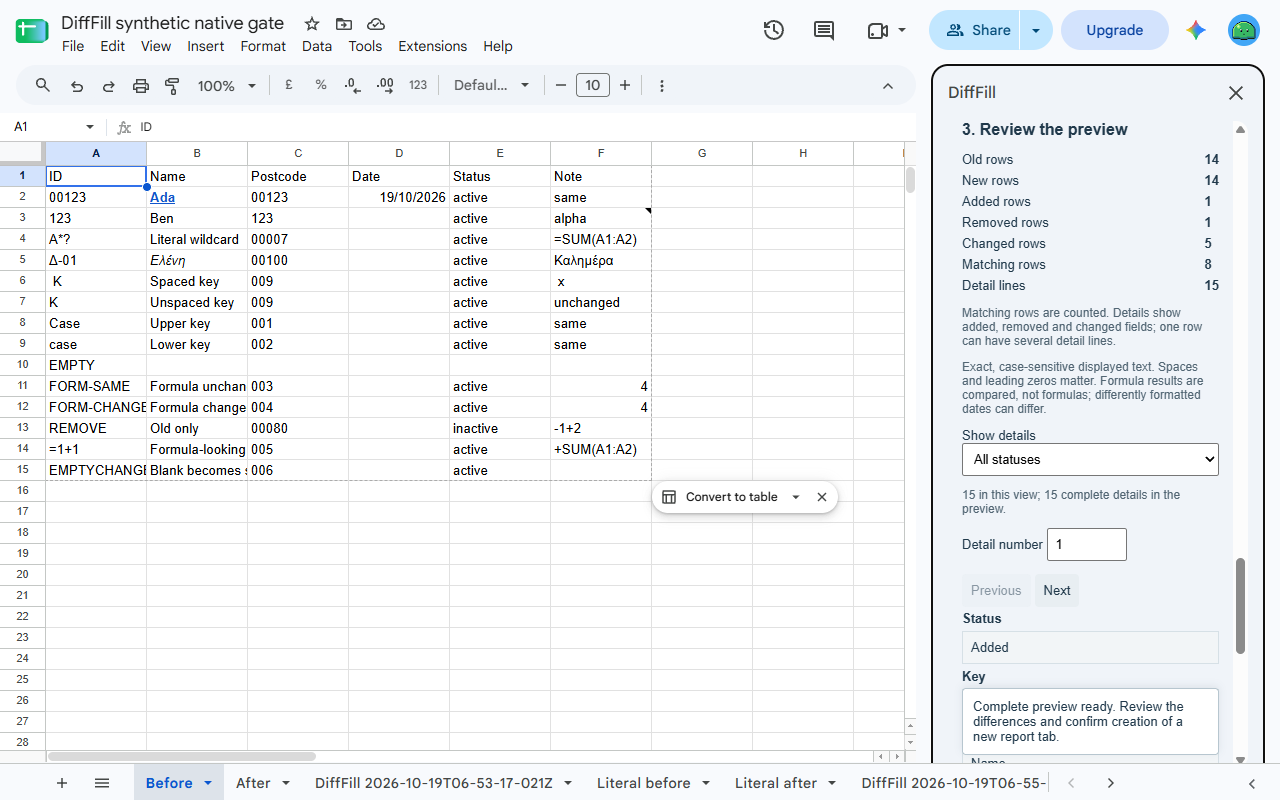Click the search menus magnifier icon
This screenshot has height=800, width=1280.
coord(43,86)
